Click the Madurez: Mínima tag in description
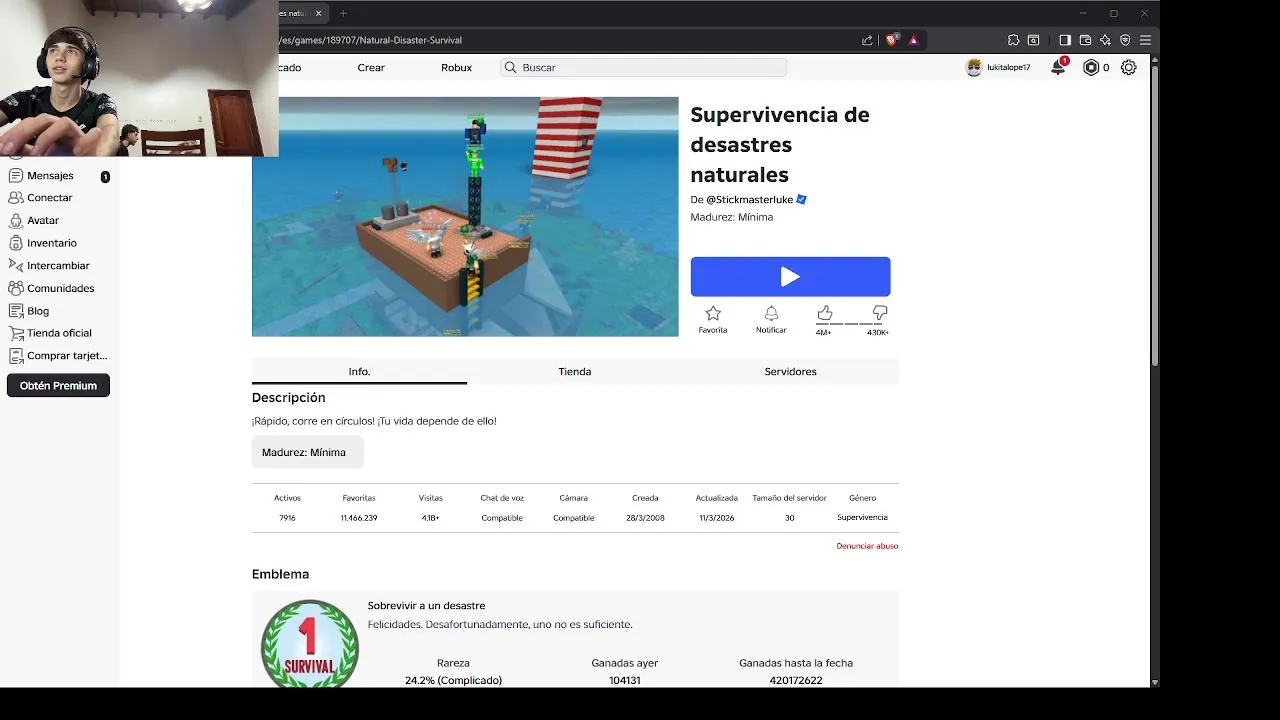Screen dimensions: 1280x720 click(307, 452)
